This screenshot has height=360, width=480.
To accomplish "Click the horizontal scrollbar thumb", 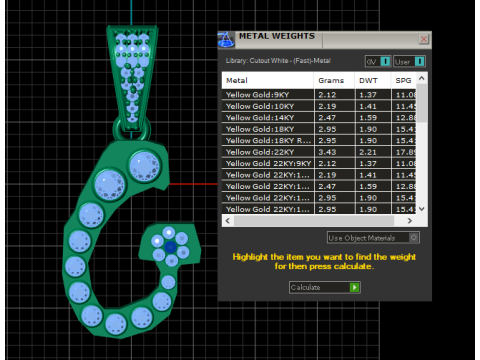I will (314, 221).
